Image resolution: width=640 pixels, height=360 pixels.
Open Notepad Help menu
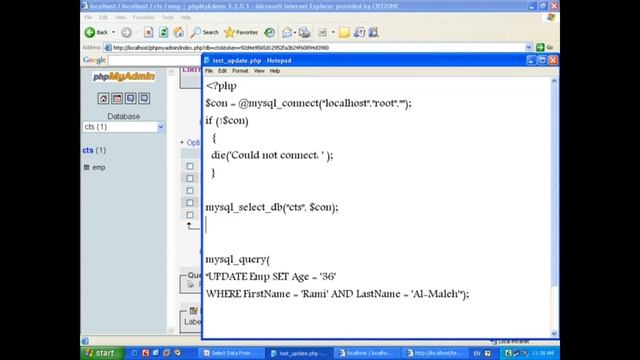(x=275, y=71)
